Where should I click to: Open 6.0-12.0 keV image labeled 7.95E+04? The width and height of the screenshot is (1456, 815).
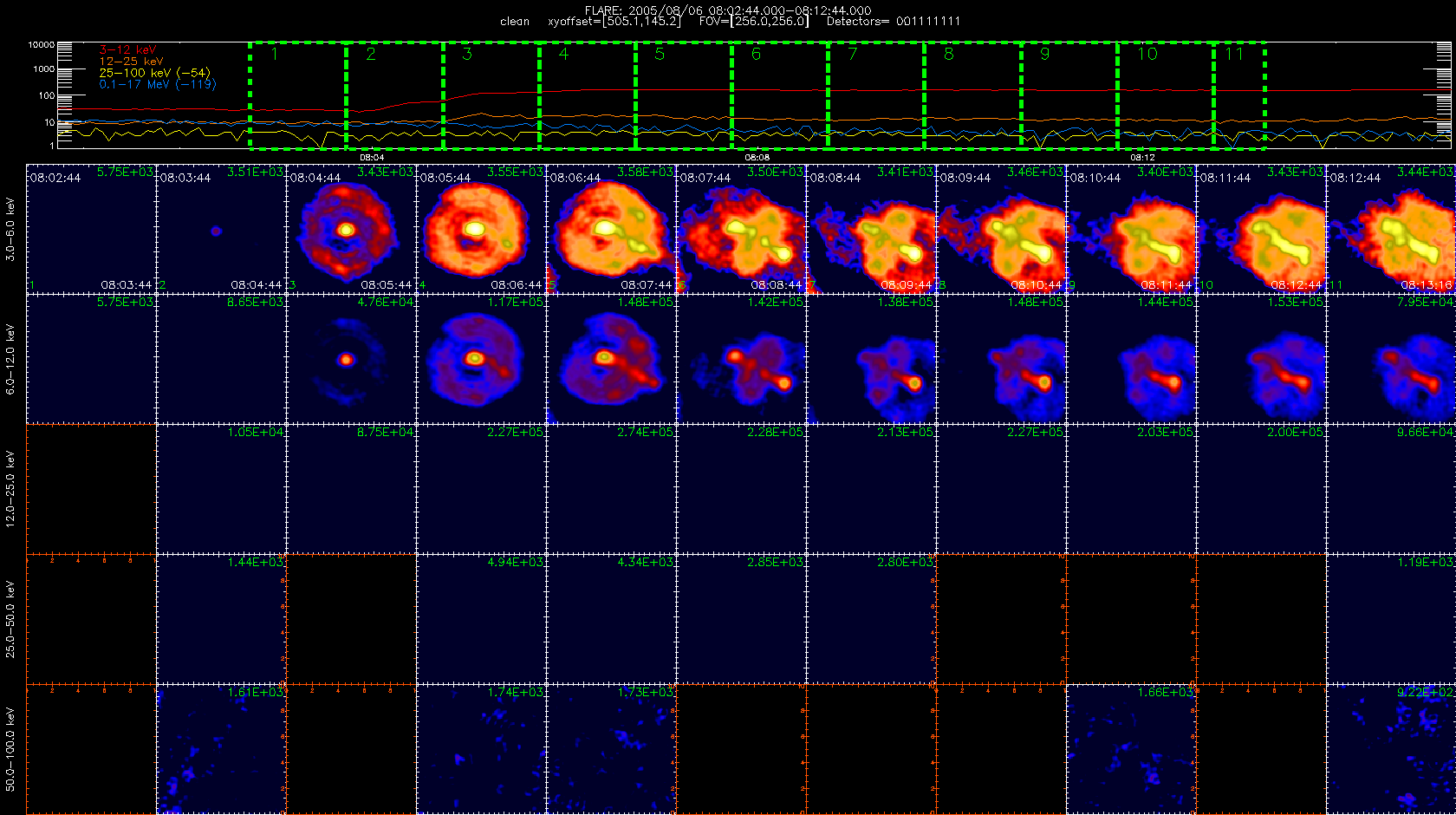coord(1391,359)
